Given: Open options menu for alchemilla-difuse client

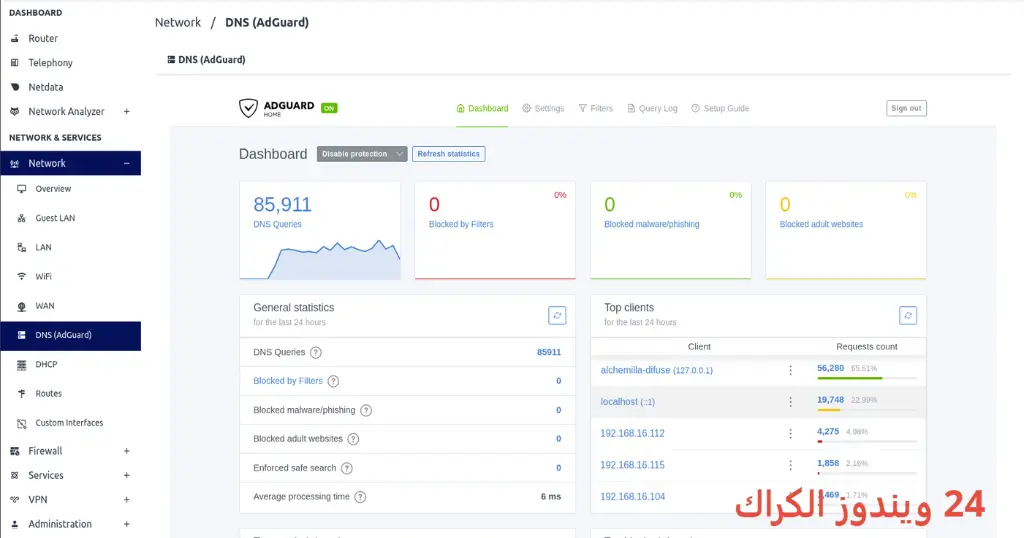Looking at the screenshot, I should pos(790,370).
